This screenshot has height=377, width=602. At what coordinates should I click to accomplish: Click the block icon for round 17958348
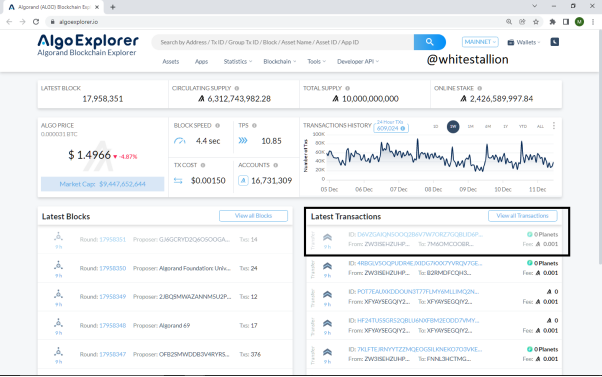[x=58, y=323]
